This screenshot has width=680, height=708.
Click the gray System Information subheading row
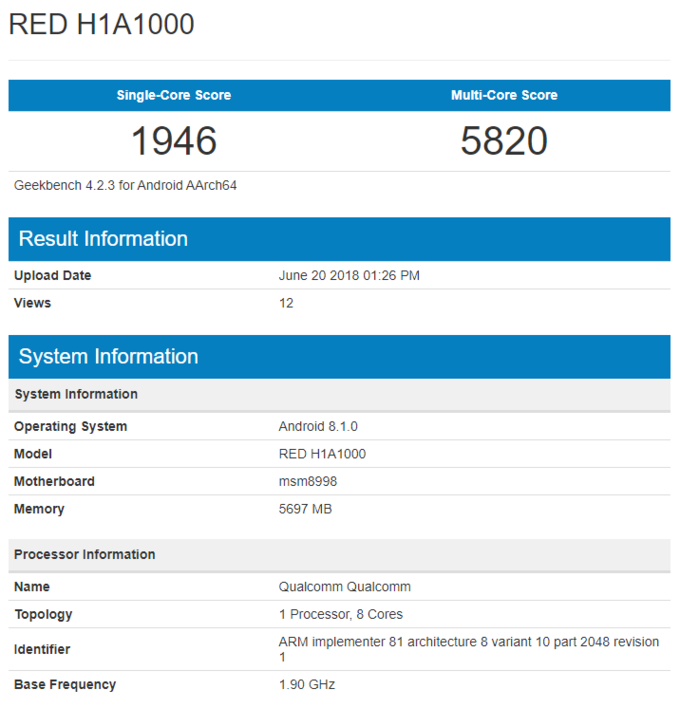click(x=340, y=395)
